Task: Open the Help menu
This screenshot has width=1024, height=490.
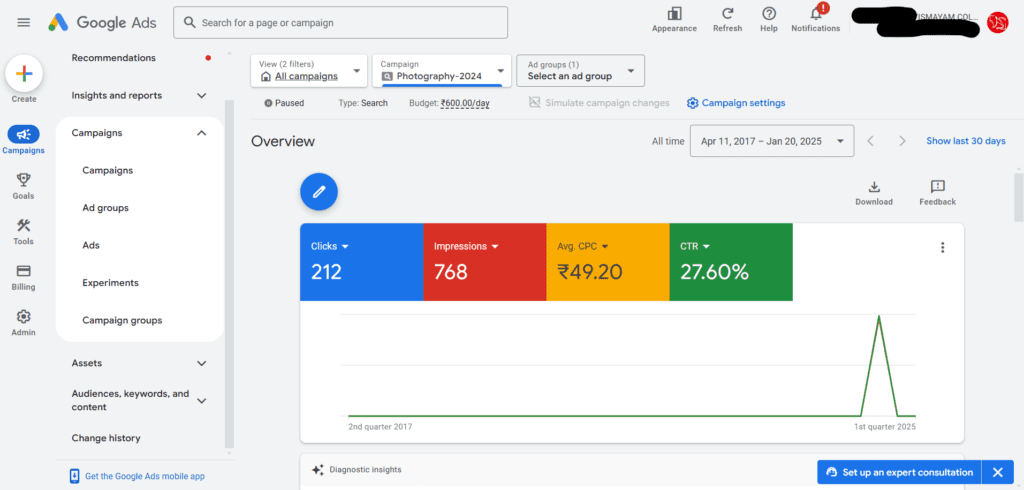Action: click(x=769, y=20)
